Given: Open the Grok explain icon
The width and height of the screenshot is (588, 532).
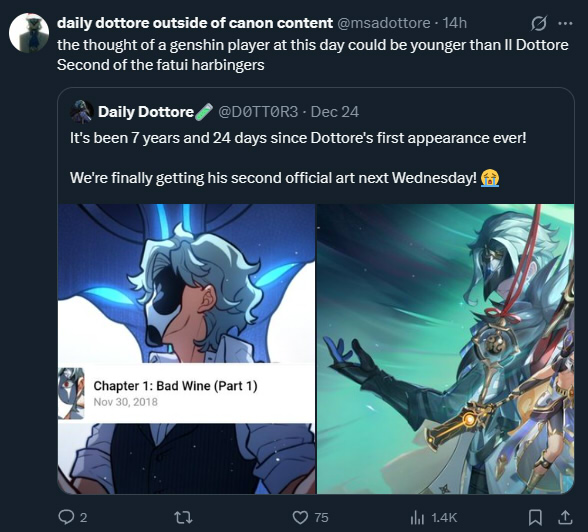Looking at the screenshot, I should (539, 24).
